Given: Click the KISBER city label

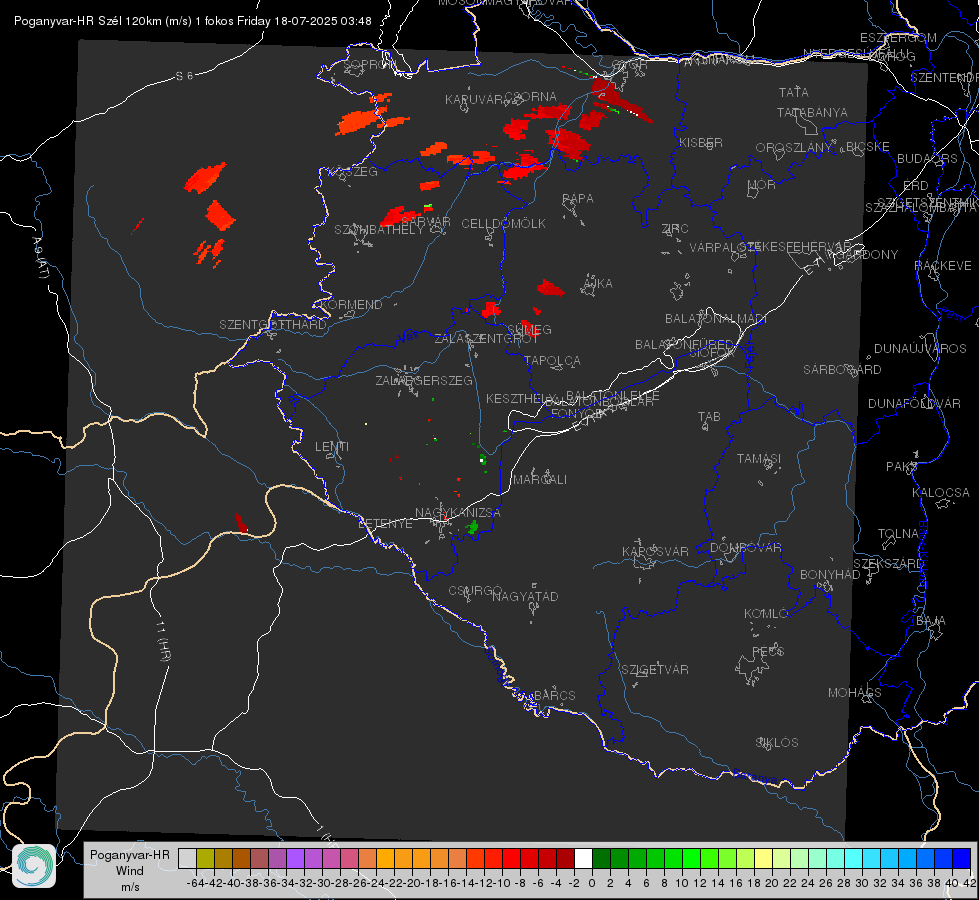Looking at the screenshot, I should click(x=701, y=142).
